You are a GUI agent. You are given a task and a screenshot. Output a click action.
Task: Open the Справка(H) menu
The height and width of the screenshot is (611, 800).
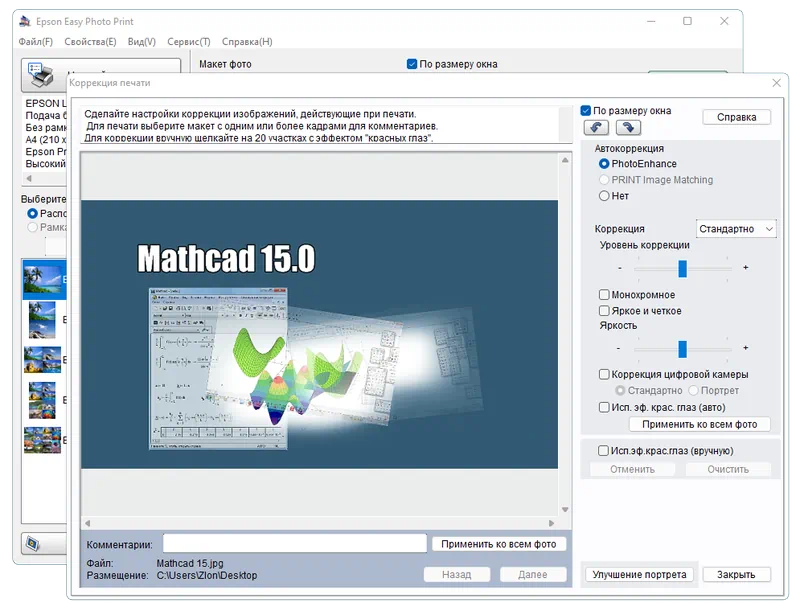(247, 42)
